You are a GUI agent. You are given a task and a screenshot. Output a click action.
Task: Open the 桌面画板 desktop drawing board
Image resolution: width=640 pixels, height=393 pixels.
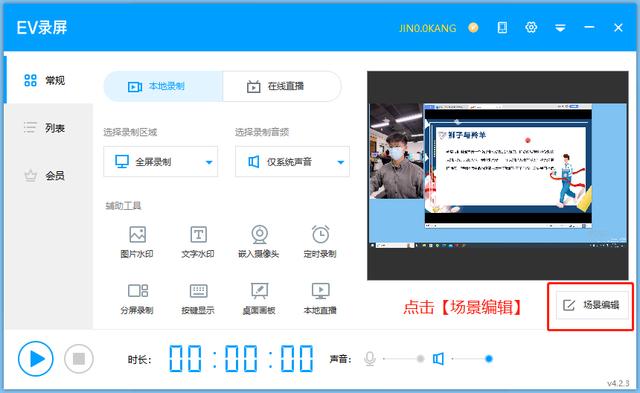259,299
